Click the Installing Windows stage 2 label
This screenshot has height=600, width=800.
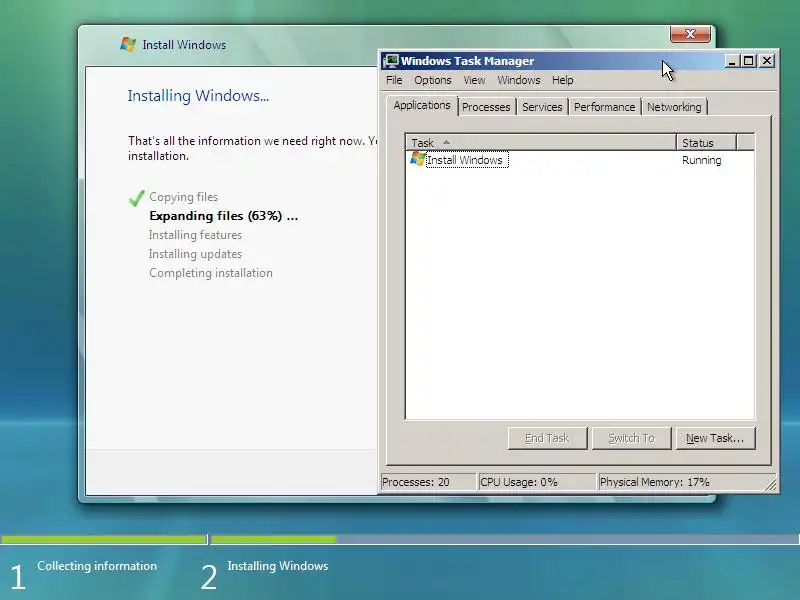tap(278, 566)
